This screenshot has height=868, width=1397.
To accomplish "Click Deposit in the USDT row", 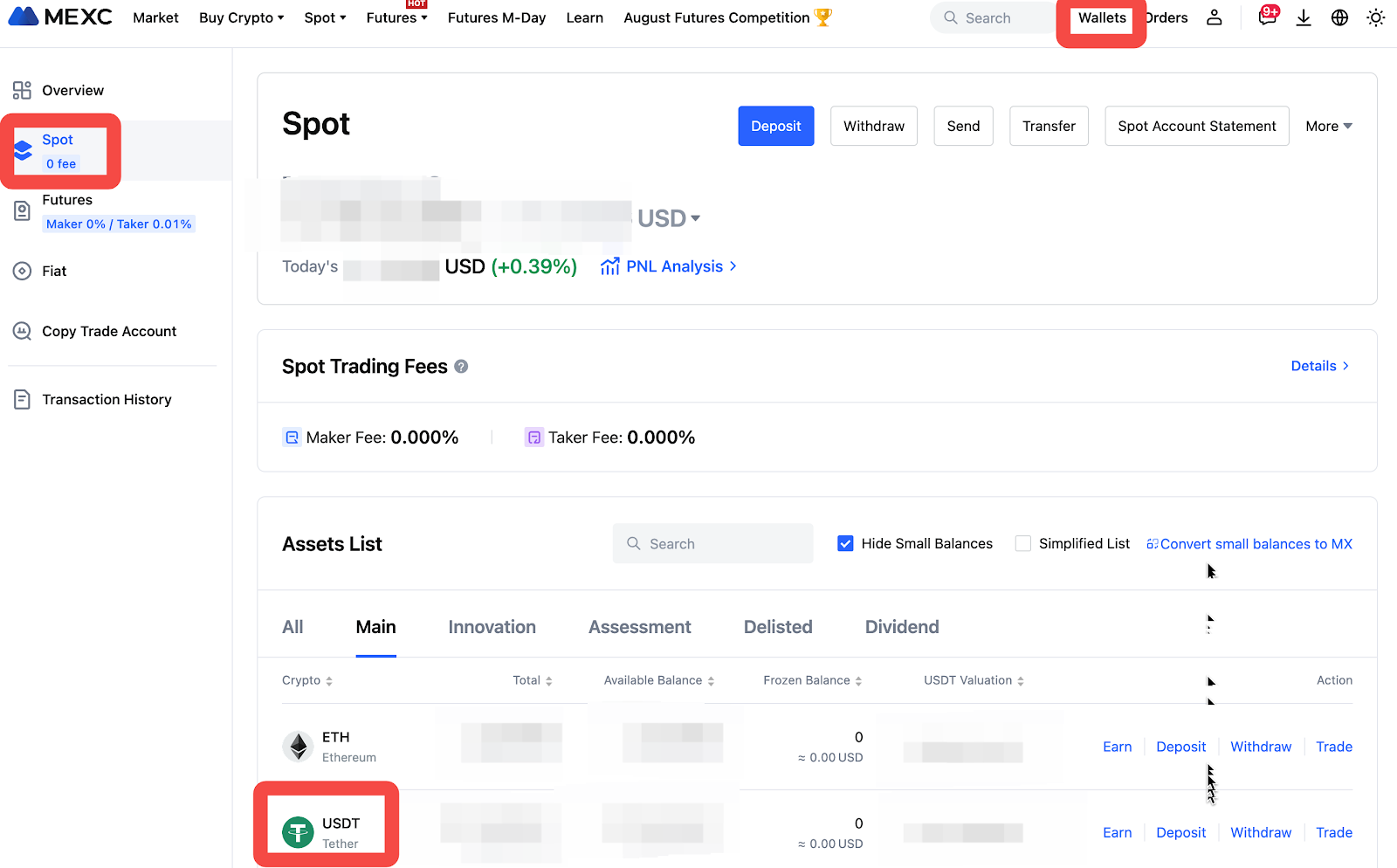I will point(1180,832).
